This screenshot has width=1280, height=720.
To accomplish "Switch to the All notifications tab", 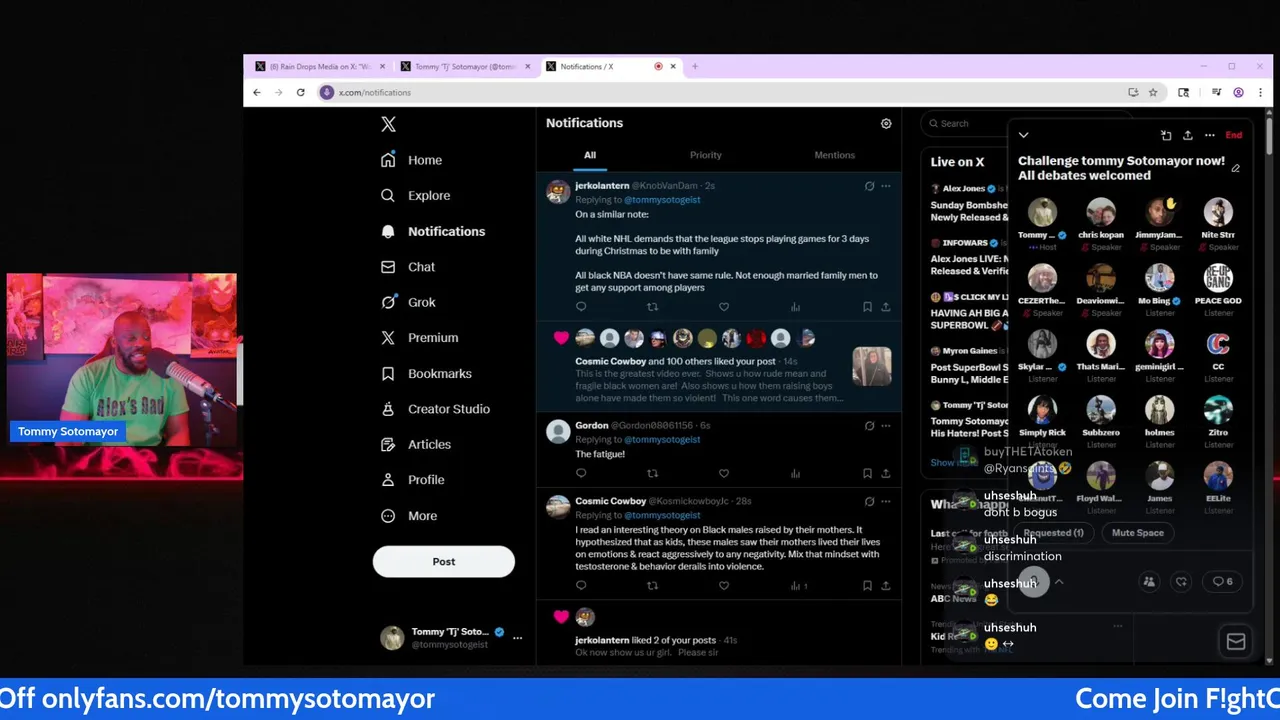I will 590,155.
